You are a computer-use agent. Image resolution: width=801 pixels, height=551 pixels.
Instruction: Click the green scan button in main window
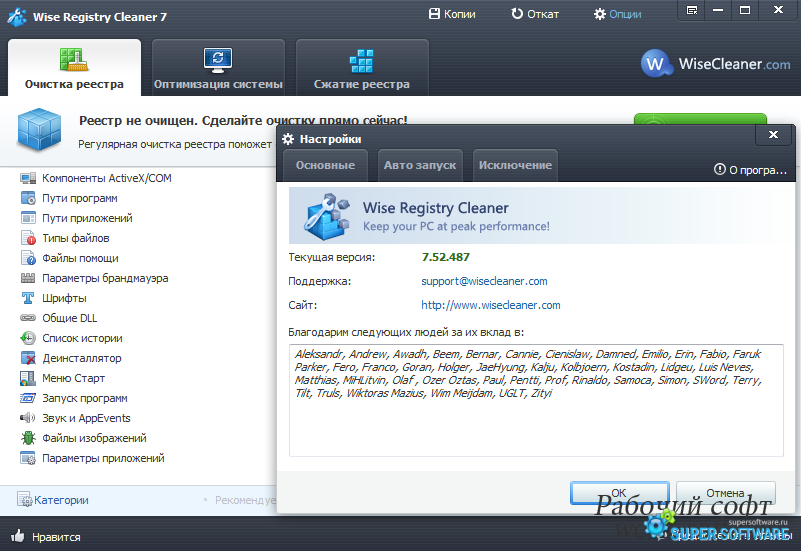point(700,119)
